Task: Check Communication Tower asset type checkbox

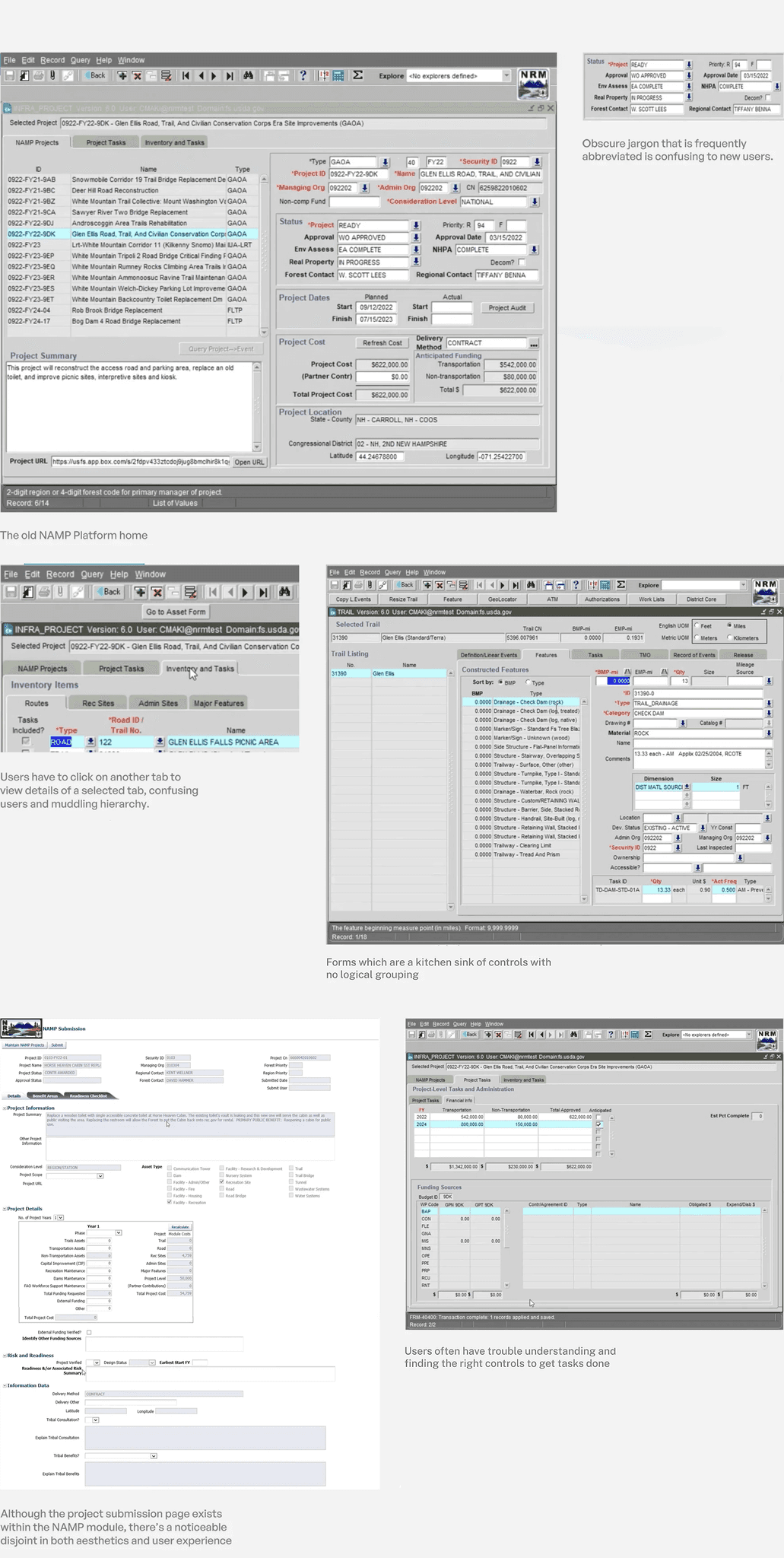Action: [170, 1168]
